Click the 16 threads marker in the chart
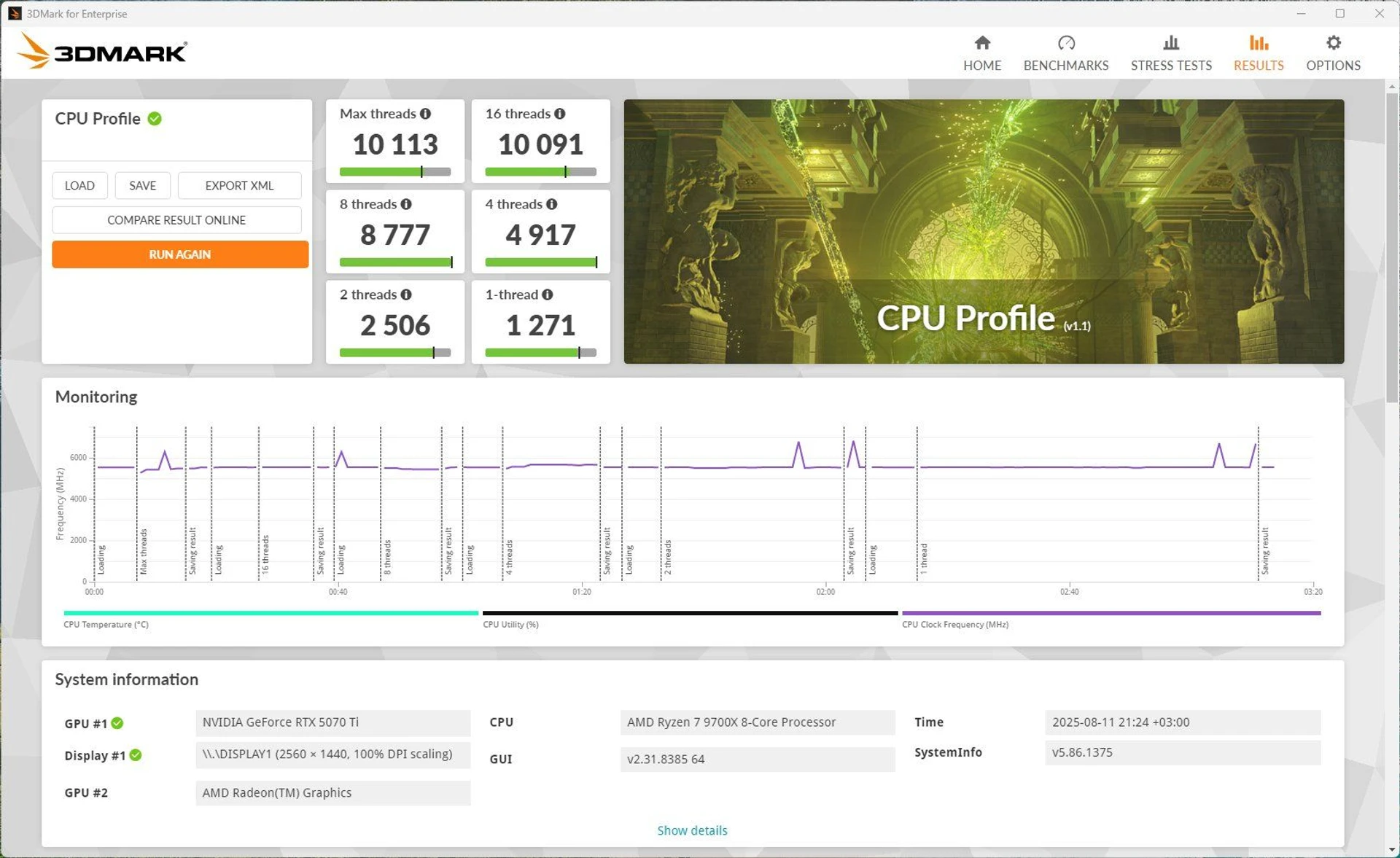 pyautogui.click(x=265, y=554)
